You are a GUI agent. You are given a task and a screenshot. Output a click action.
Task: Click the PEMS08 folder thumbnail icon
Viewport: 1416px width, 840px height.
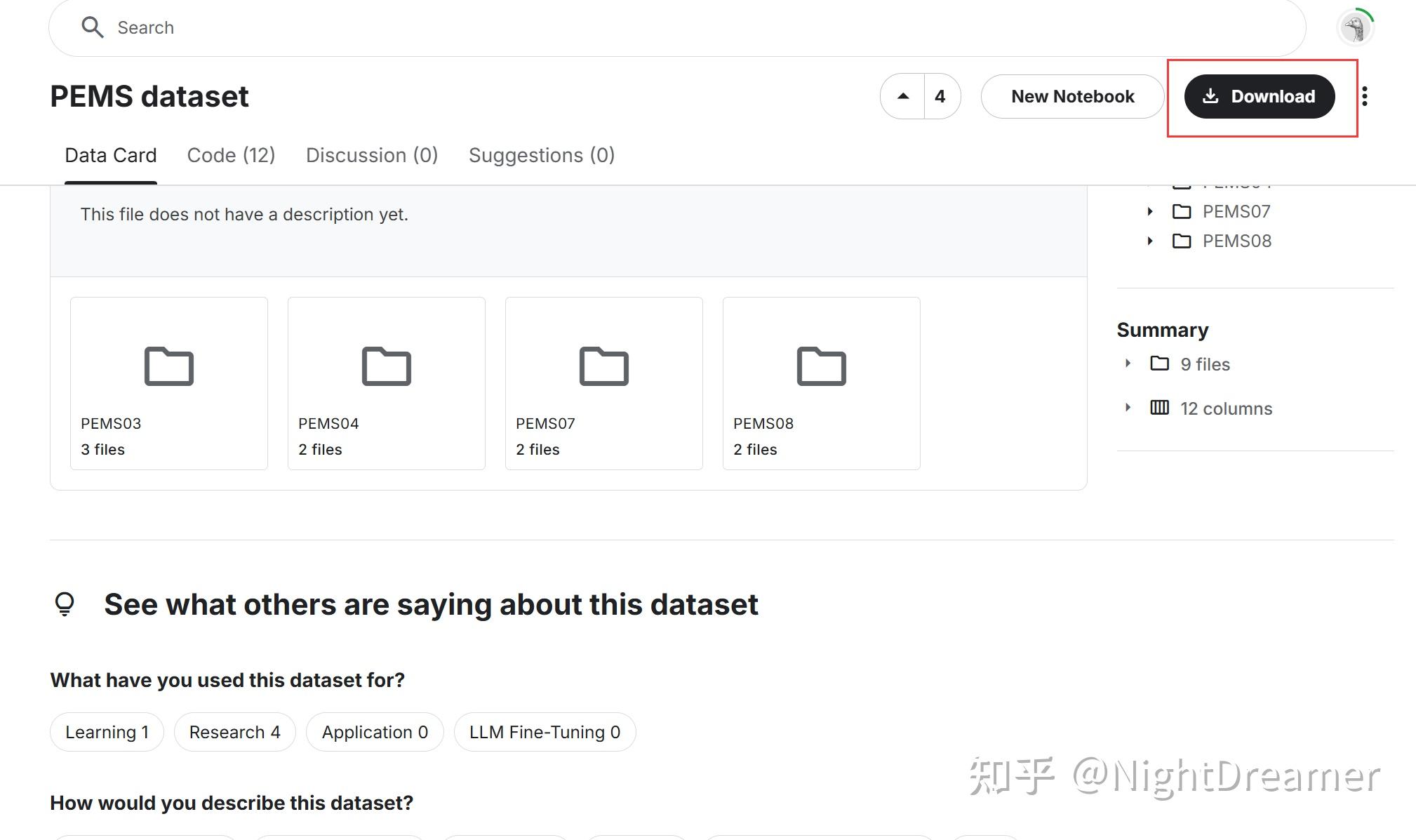click(821, 366)
